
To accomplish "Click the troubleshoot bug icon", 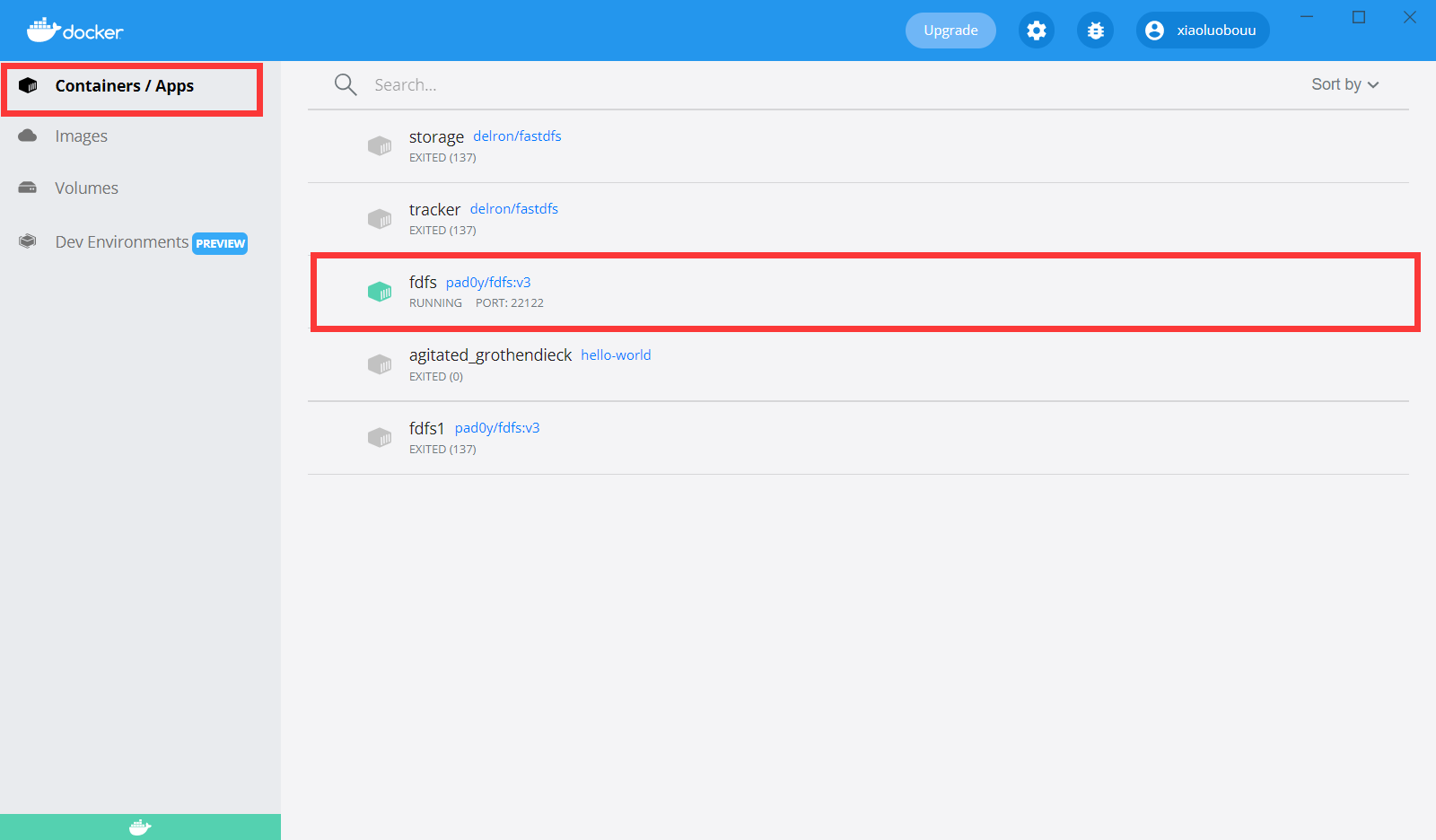I will click(x=1095, y=30).
